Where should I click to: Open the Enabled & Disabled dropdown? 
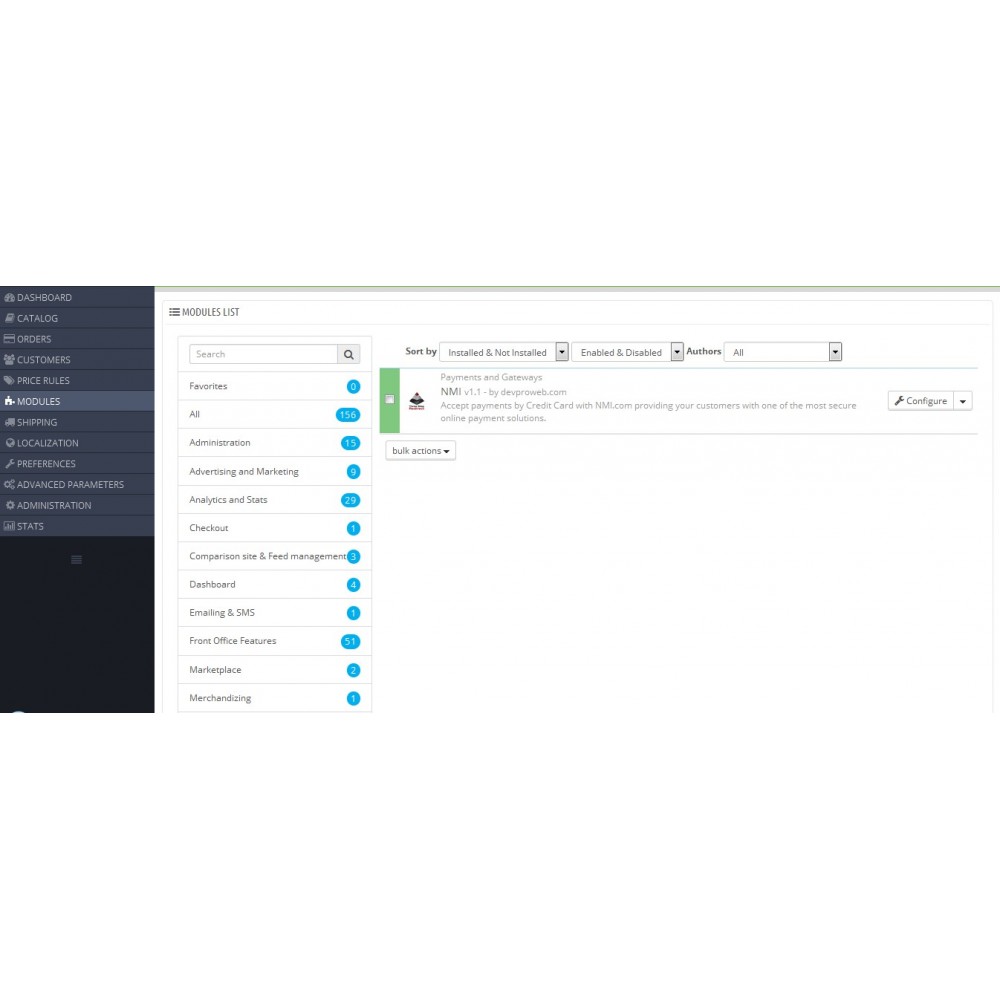(x=628, y=352)
